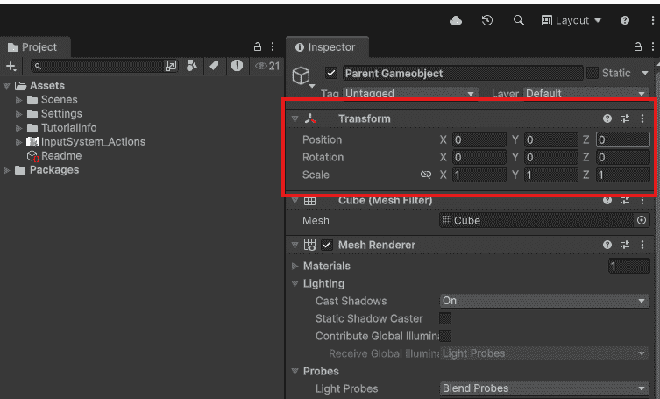Collapse the Transform component foldout
The width and height of the screenshot is (660, 399).
pyautogui.click(x=295, y=119)
